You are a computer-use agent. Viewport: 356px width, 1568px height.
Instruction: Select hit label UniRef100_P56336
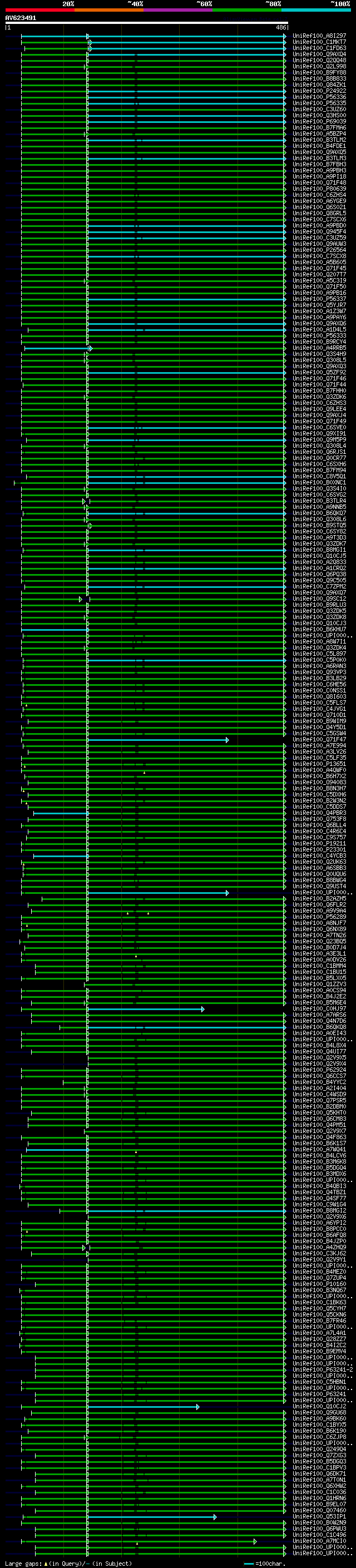pos(319,97)
